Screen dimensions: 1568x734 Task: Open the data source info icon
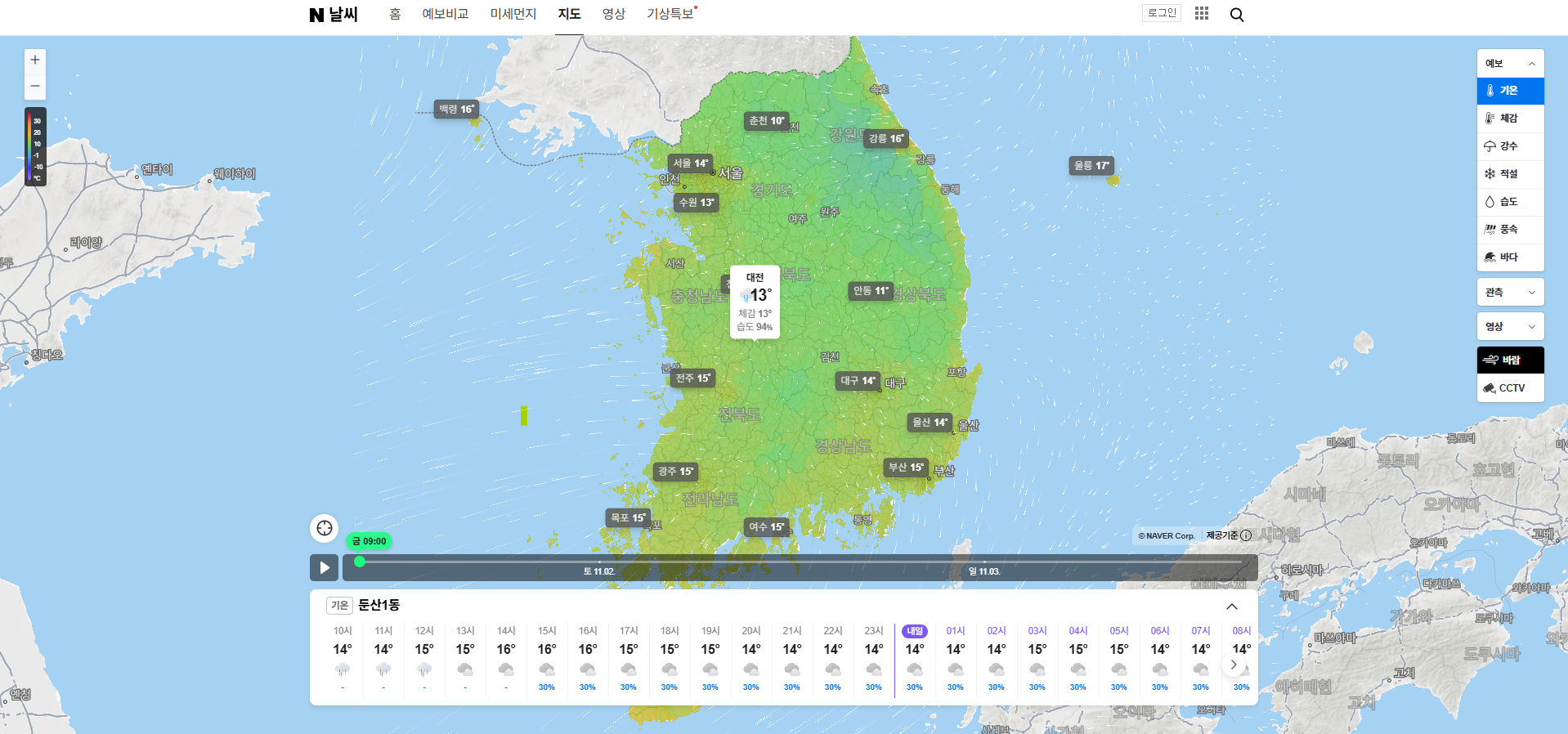pos(1246,535)
